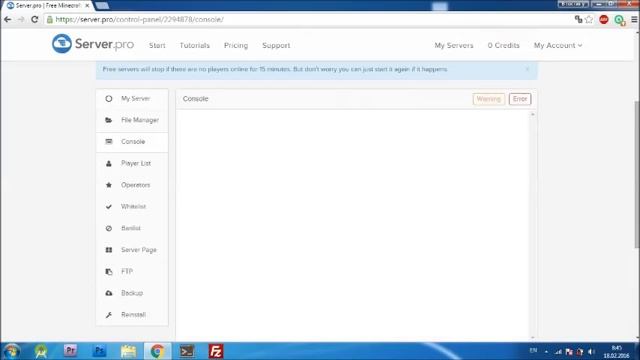Open the terminal app in taskbar

pos(187,351)
